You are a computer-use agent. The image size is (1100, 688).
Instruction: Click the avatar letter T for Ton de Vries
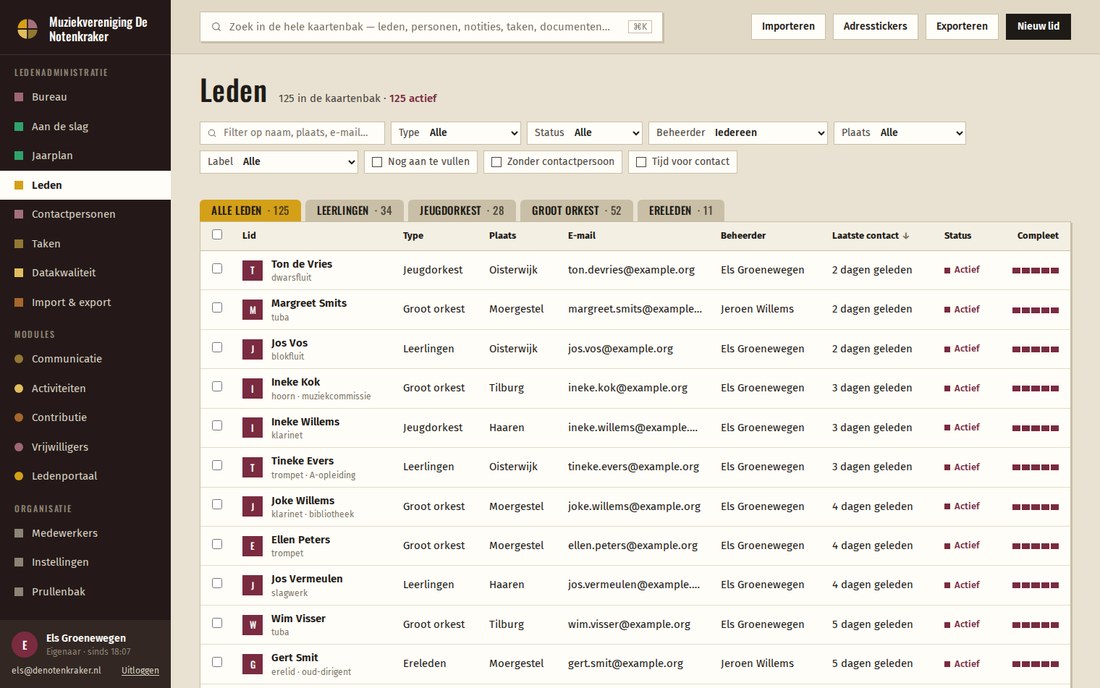pos(253,270)
